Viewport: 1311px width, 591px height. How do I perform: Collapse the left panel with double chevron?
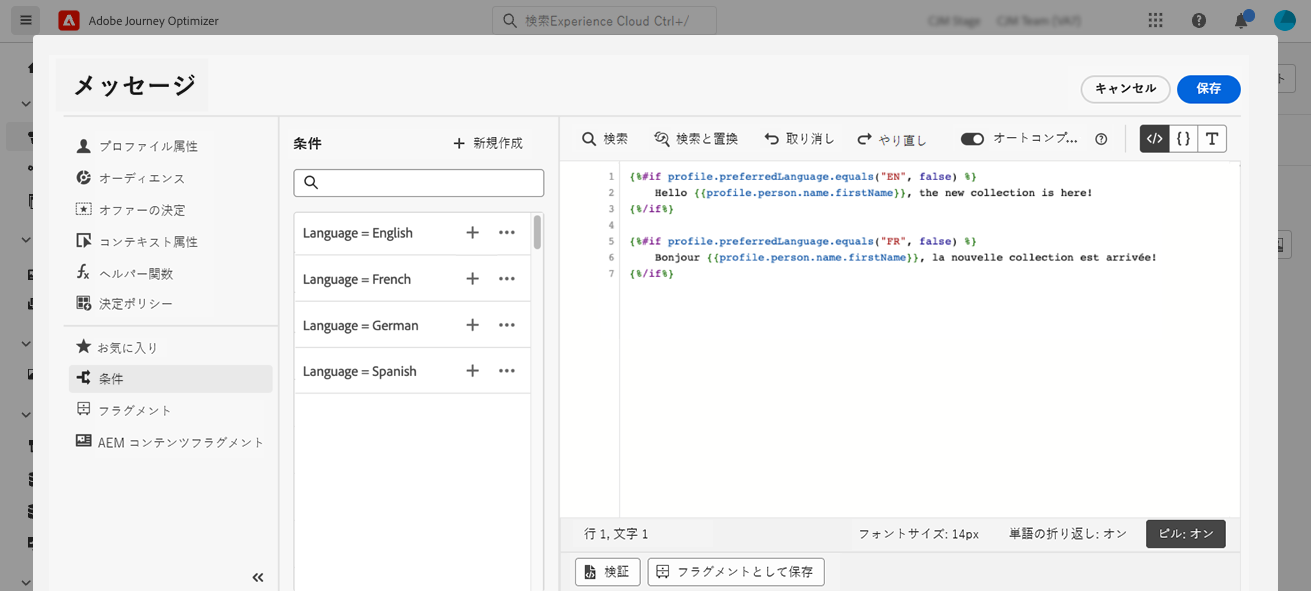[258, 577]
